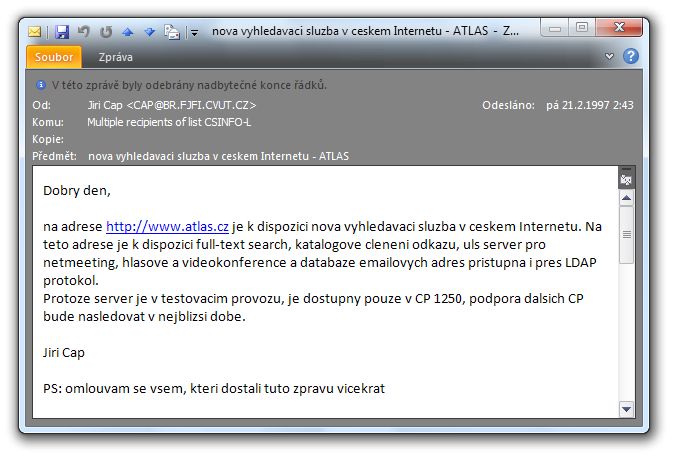Click the PS line in message body

coord(214,389)
